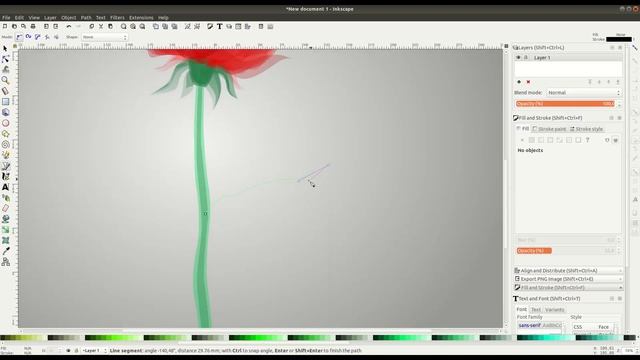Select the 3D box tool
Screen dimensions: 640x360
click(x=5, y=112)
